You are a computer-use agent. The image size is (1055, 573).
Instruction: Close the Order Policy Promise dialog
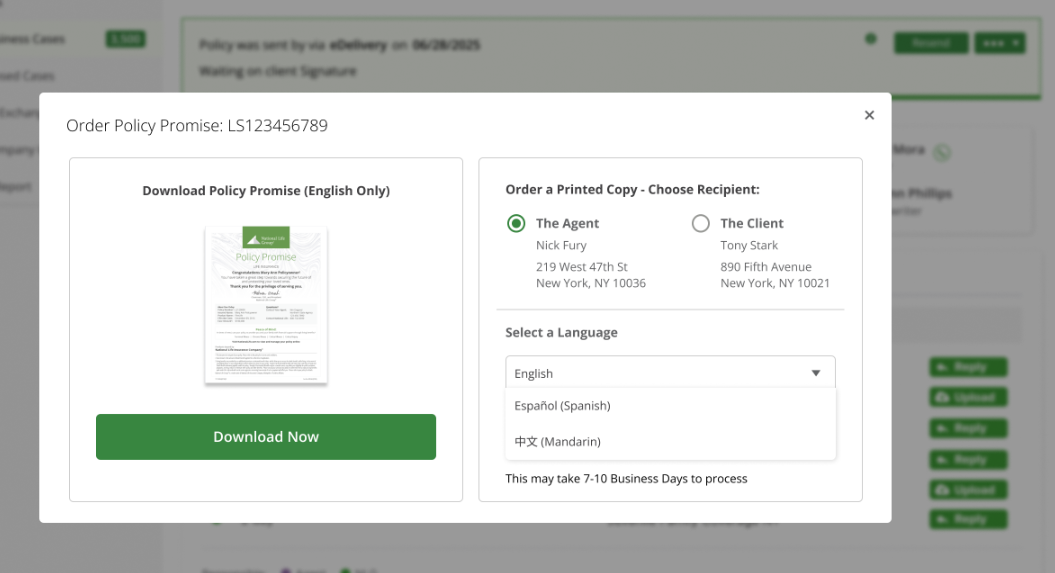869,115
